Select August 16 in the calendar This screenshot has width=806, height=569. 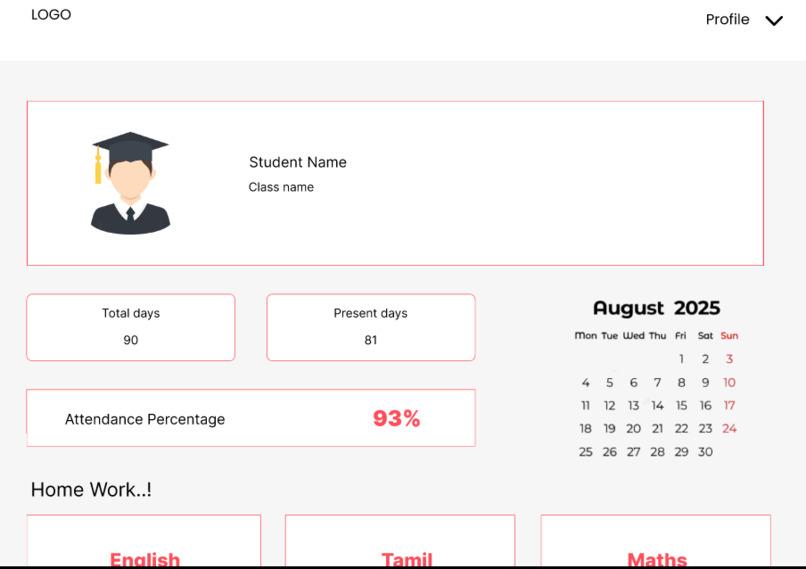(x=705, y=406)
